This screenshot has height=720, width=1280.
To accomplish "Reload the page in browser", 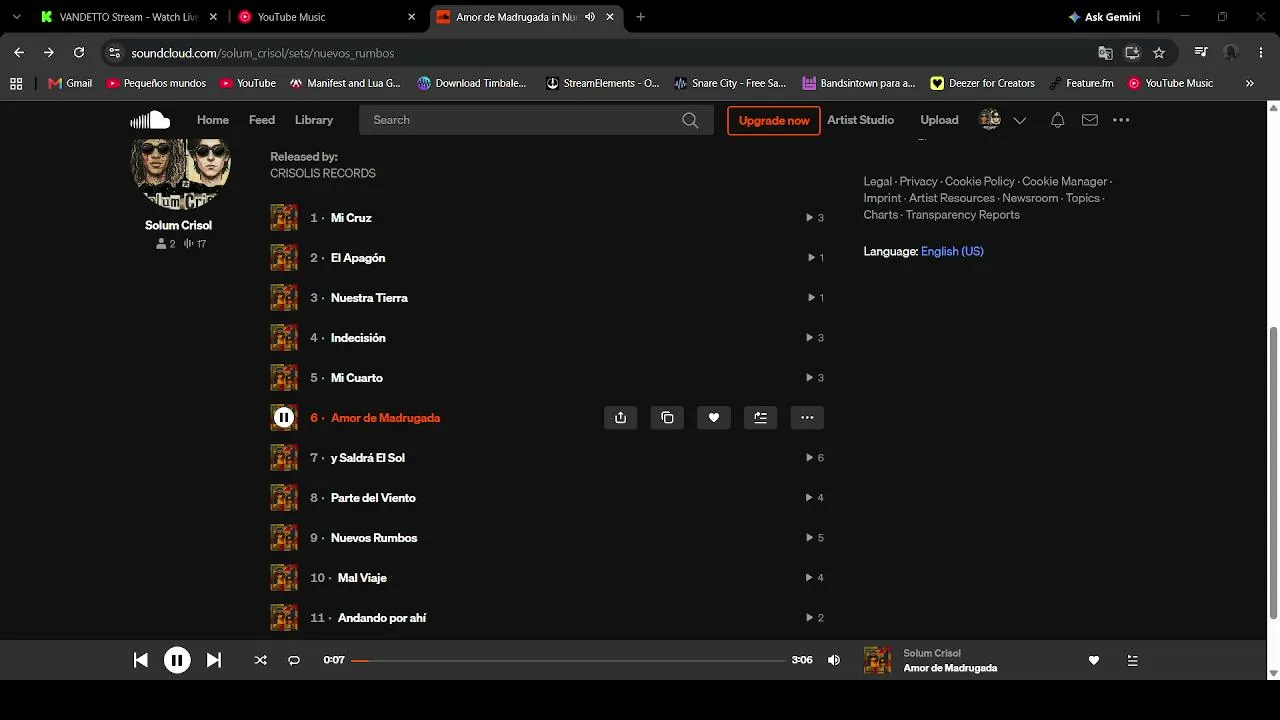I will (x=79, y=53).
